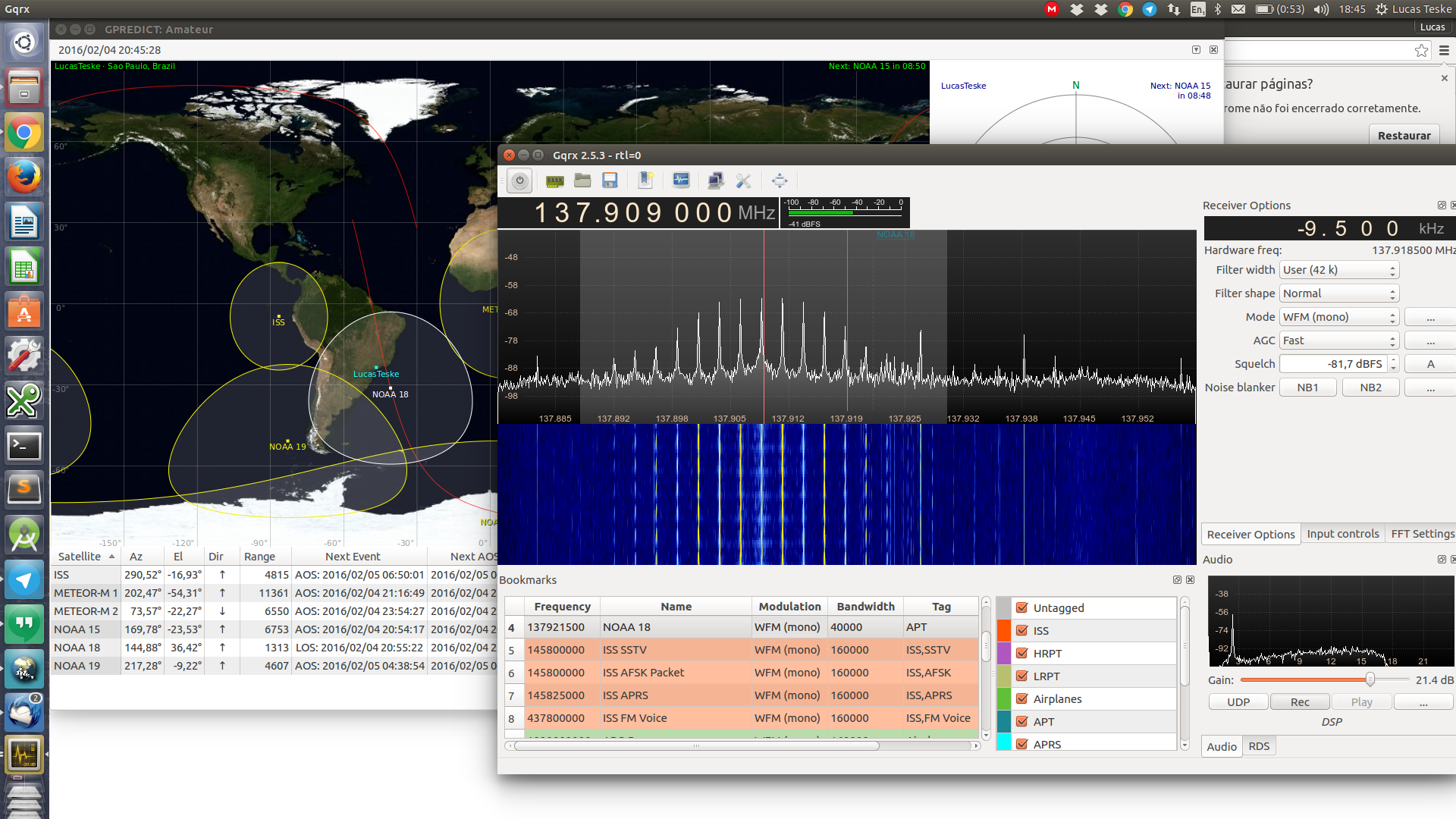Click the RDS tab in audio panel
Viewport: 1456px width, 819px height.
(x=1258, y=745)
